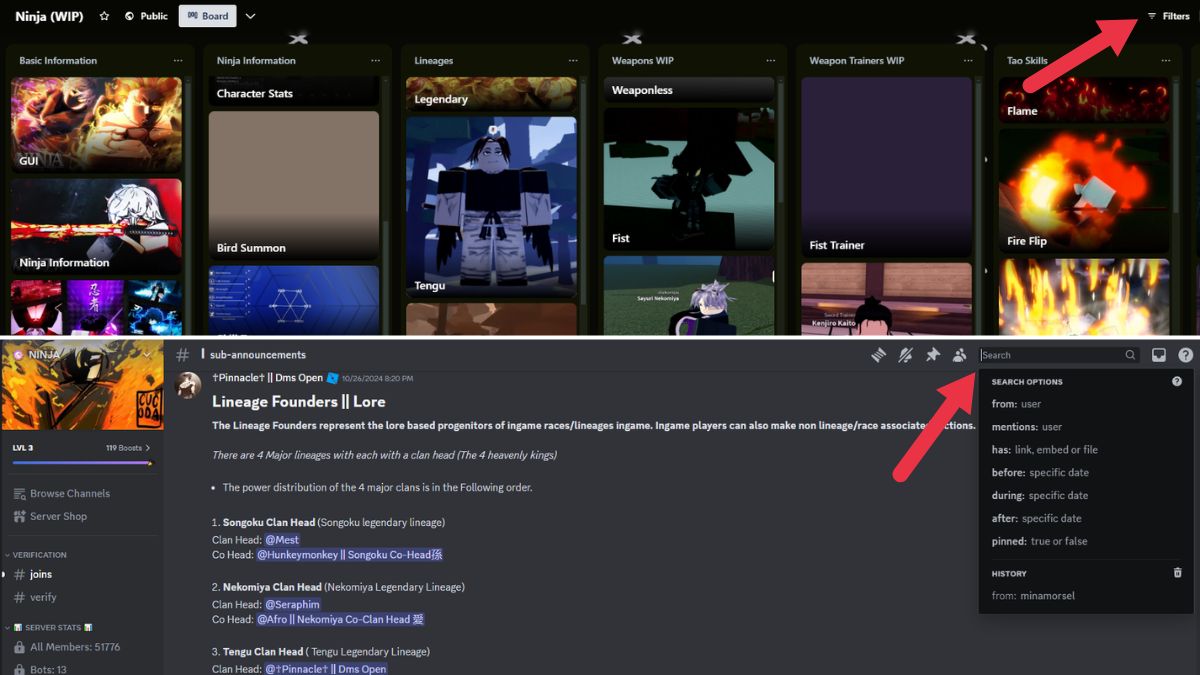Expand the board views chevron dropdown

click(250, 16)
